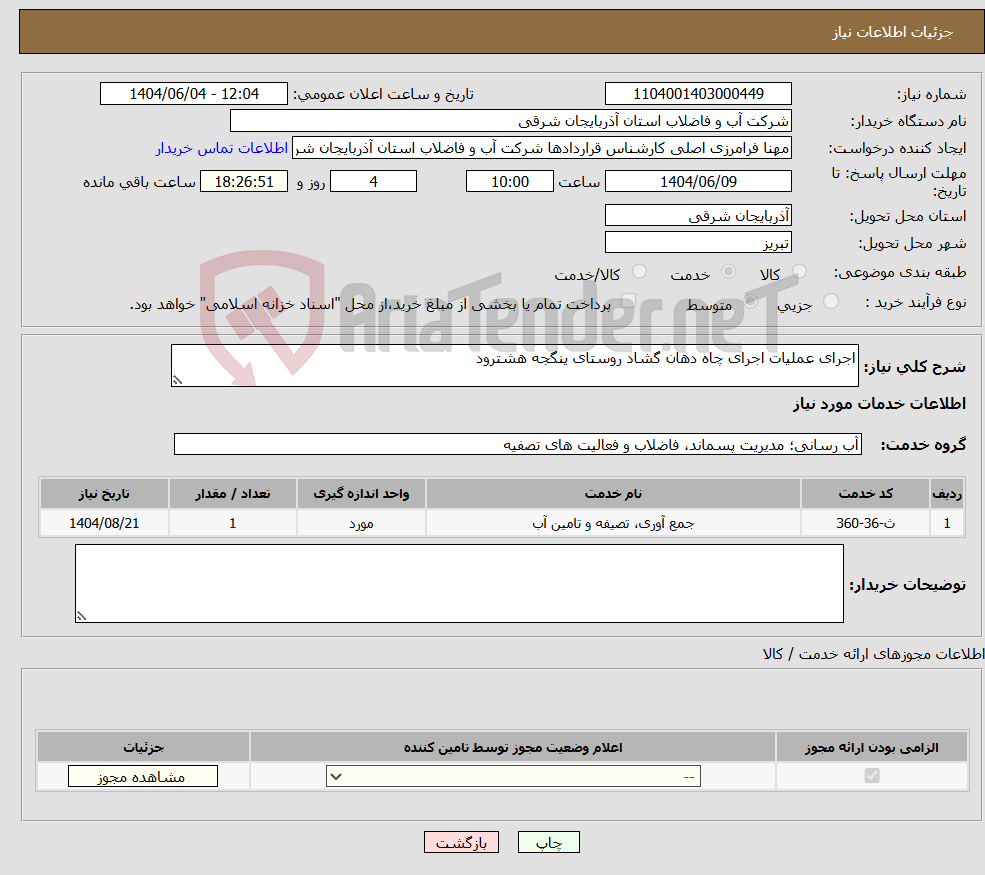985x875 pixels.
Task: Click the شماره نیاز number field
Action: (697, 93)
